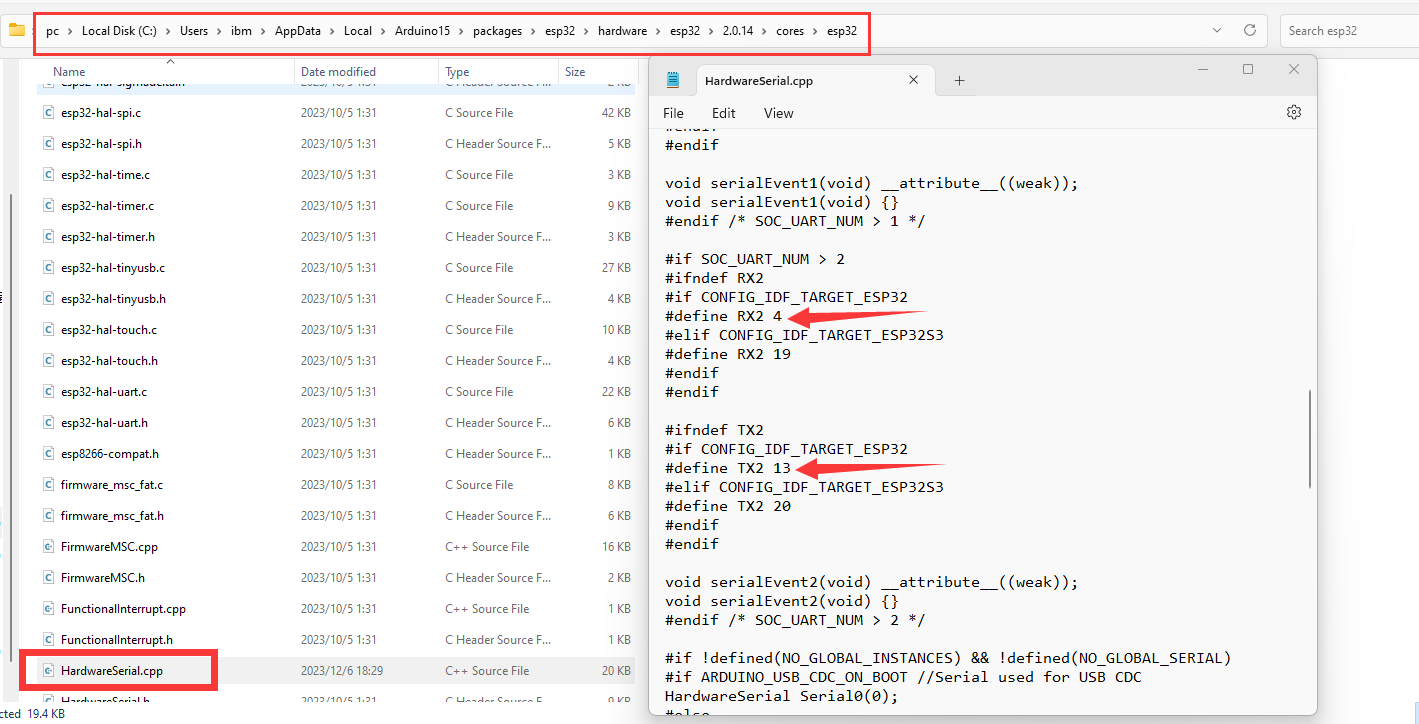Refresh the esp32 folder view
1419x724 pixels.
(1249, 30)
